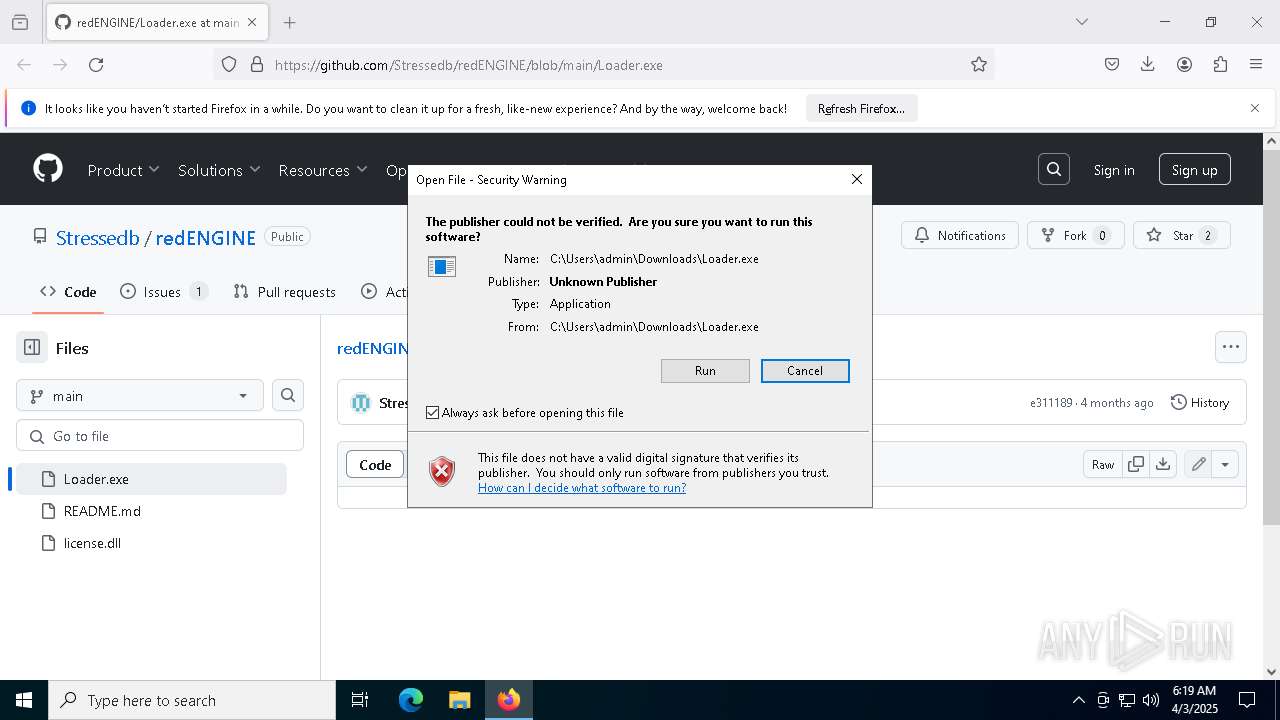Viewport: 1280px width, 720px height.
Task: Open Task View on taskbar
Action: tap(360, 700)
